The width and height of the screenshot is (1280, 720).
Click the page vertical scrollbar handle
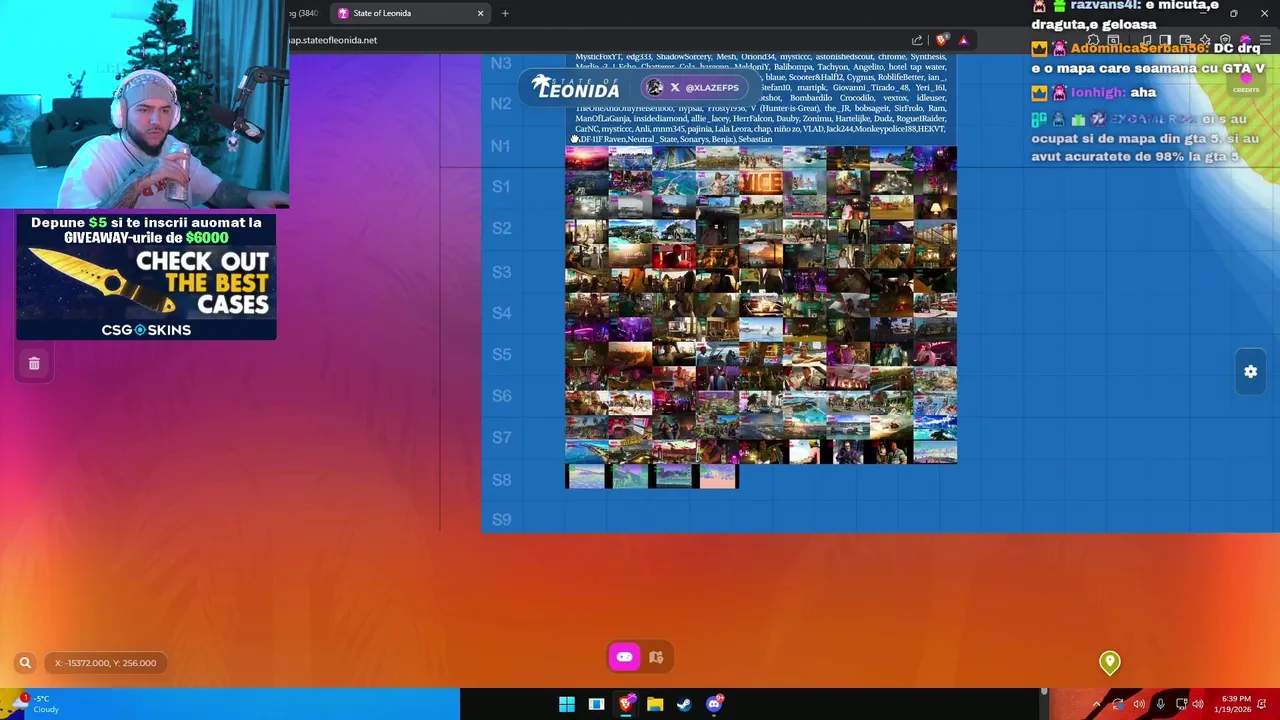[x=1043, y=691]
